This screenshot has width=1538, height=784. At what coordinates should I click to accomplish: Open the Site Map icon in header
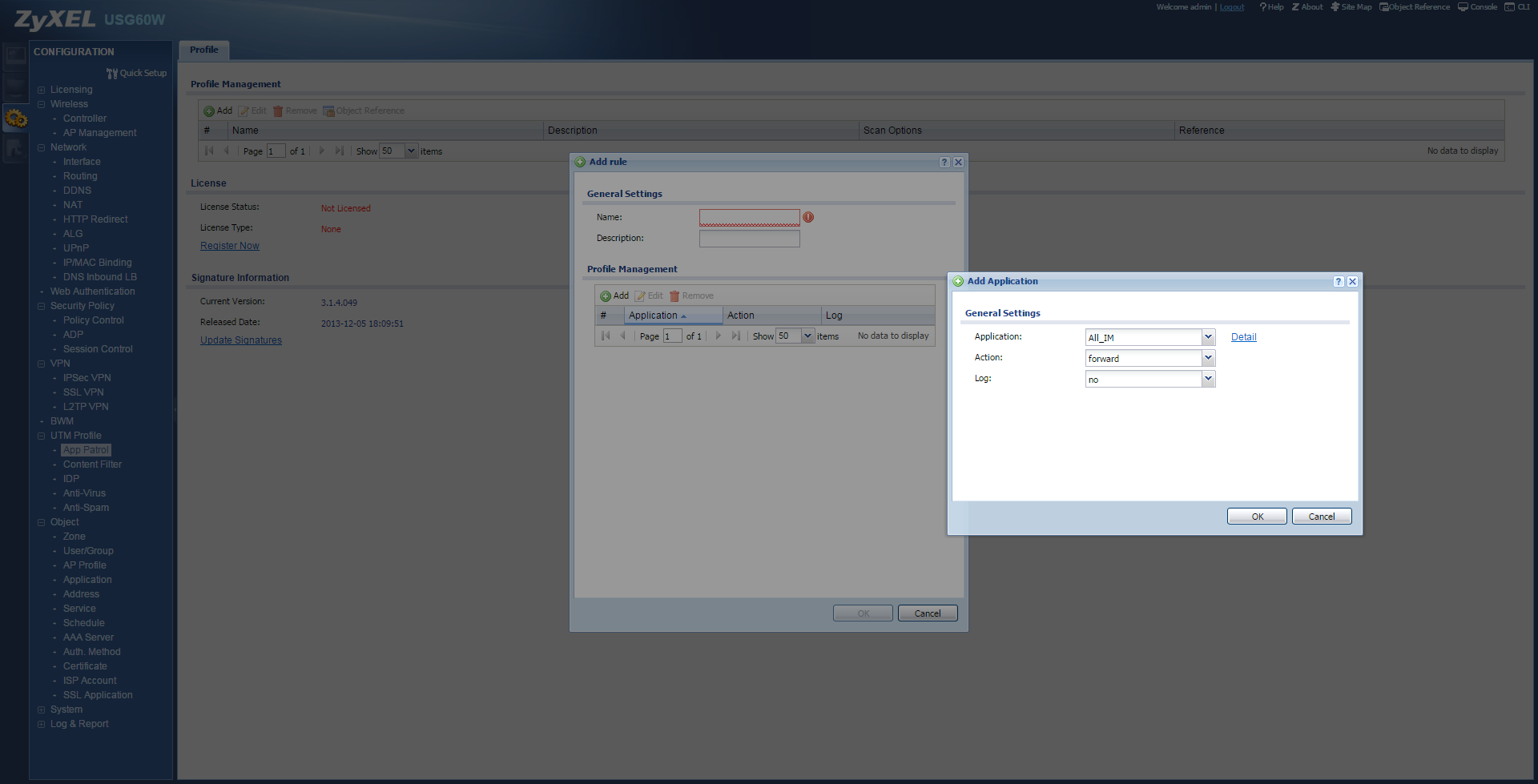(1335, 7)
